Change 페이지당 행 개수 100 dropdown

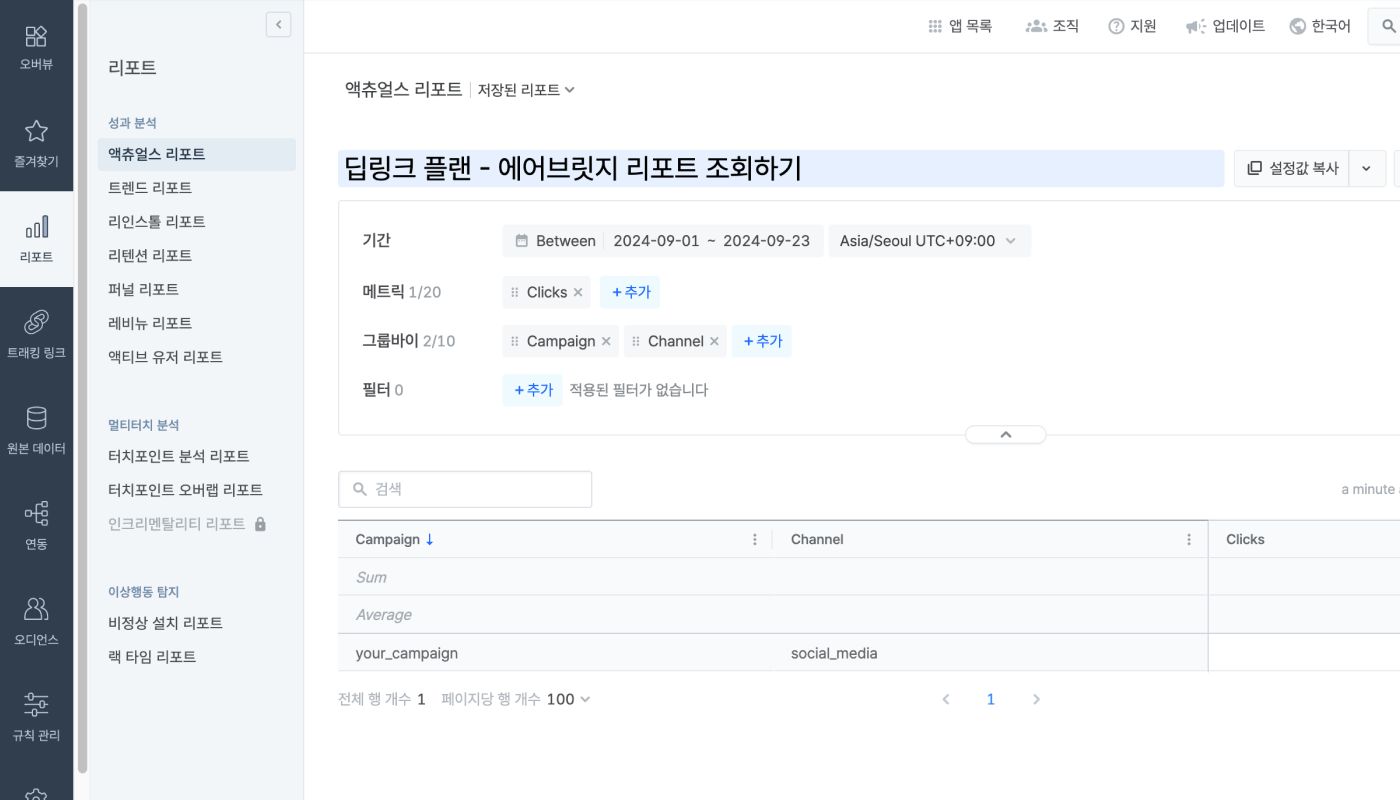coord(568,699)
